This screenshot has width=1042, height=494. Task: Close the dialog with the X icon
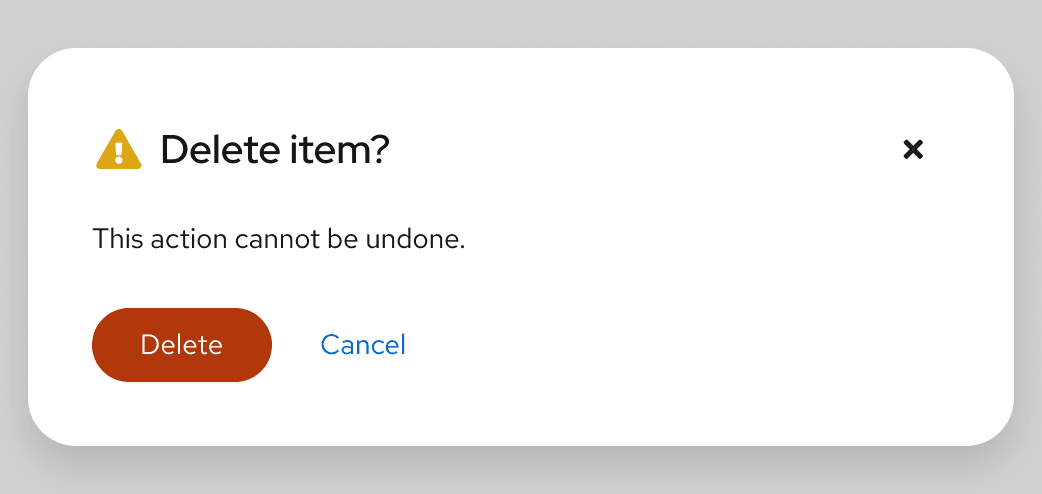912,150
